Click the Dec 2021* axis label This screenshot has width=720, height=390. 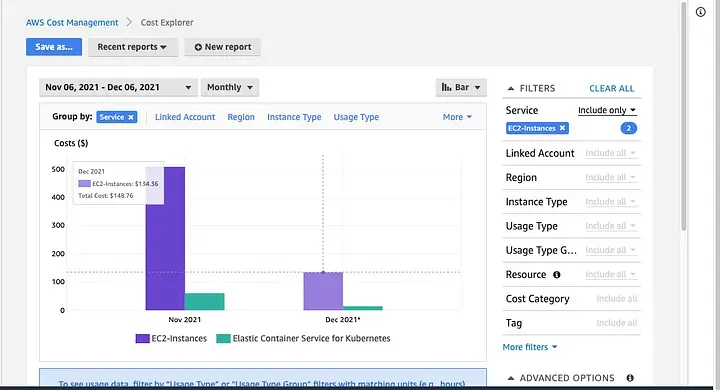click(x=343, y=320)
